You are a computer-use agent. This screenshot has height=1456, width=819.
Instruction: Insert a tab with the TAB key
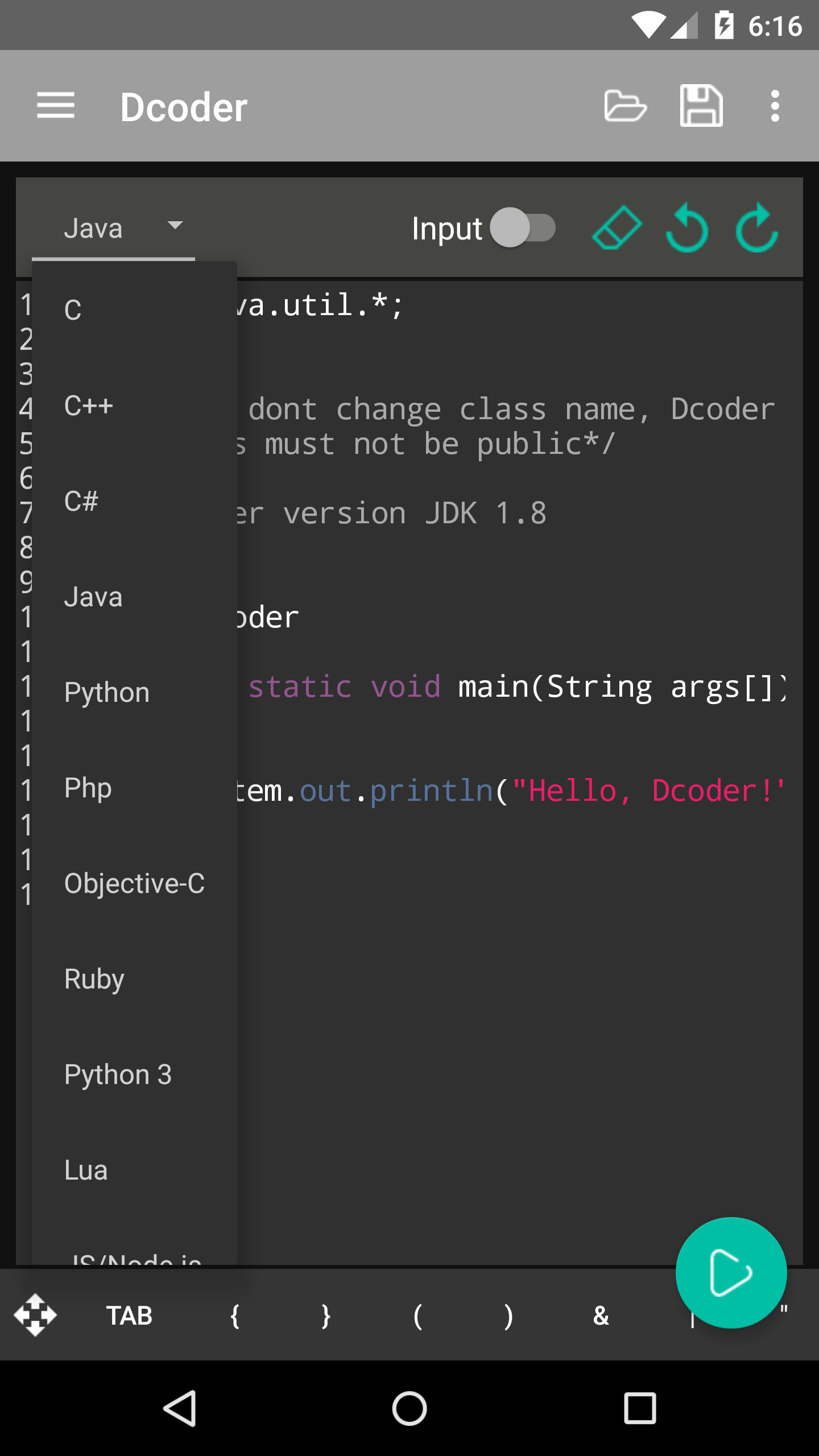point(129,1315)
